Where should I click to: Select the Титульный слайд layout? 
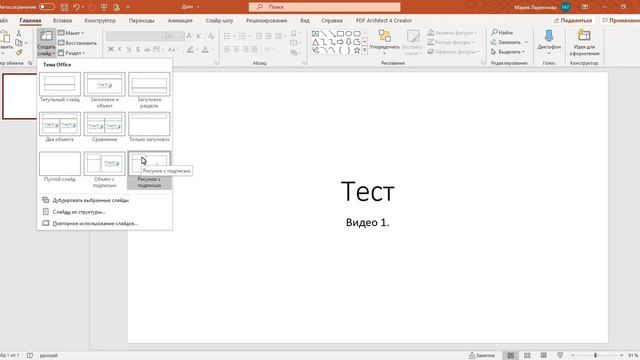click(x=60, y=87)
